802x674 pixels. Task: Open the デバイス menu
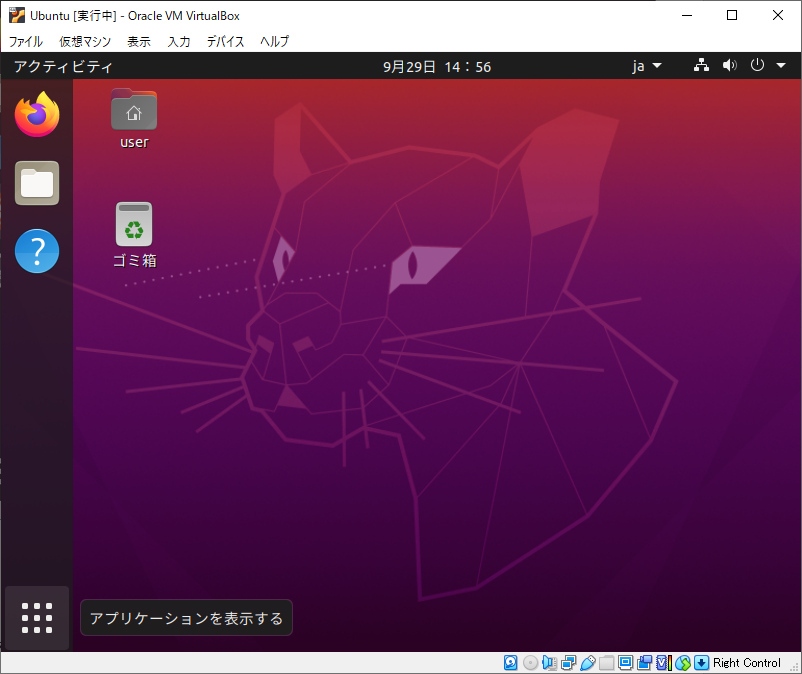click(x=225, y=41)
